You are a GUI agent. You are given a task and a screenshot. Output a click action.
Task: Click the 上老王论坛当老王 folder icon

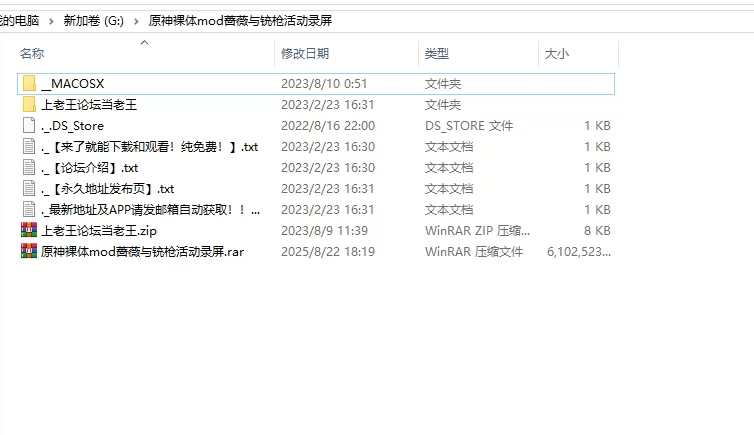pyautogui.click(x=29, y=104)
